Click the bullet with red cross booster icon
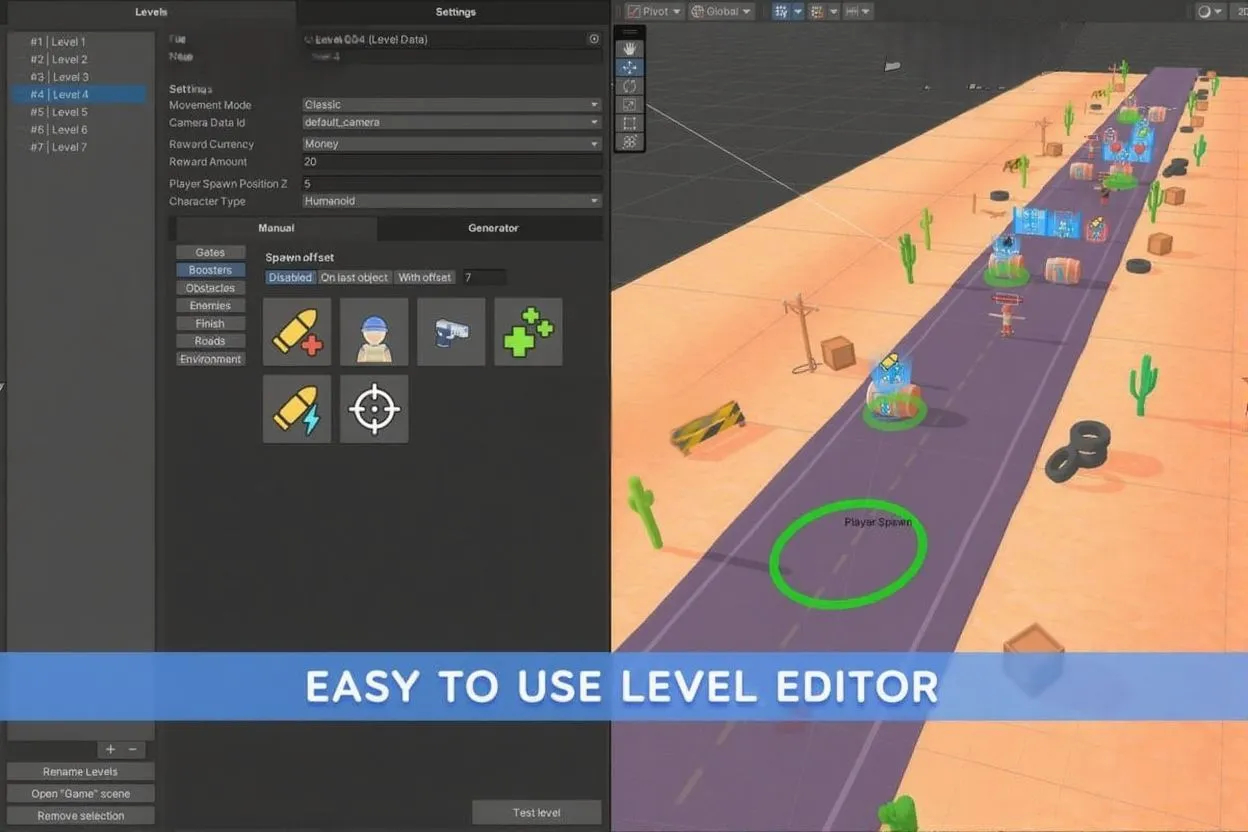 [297, 331]
